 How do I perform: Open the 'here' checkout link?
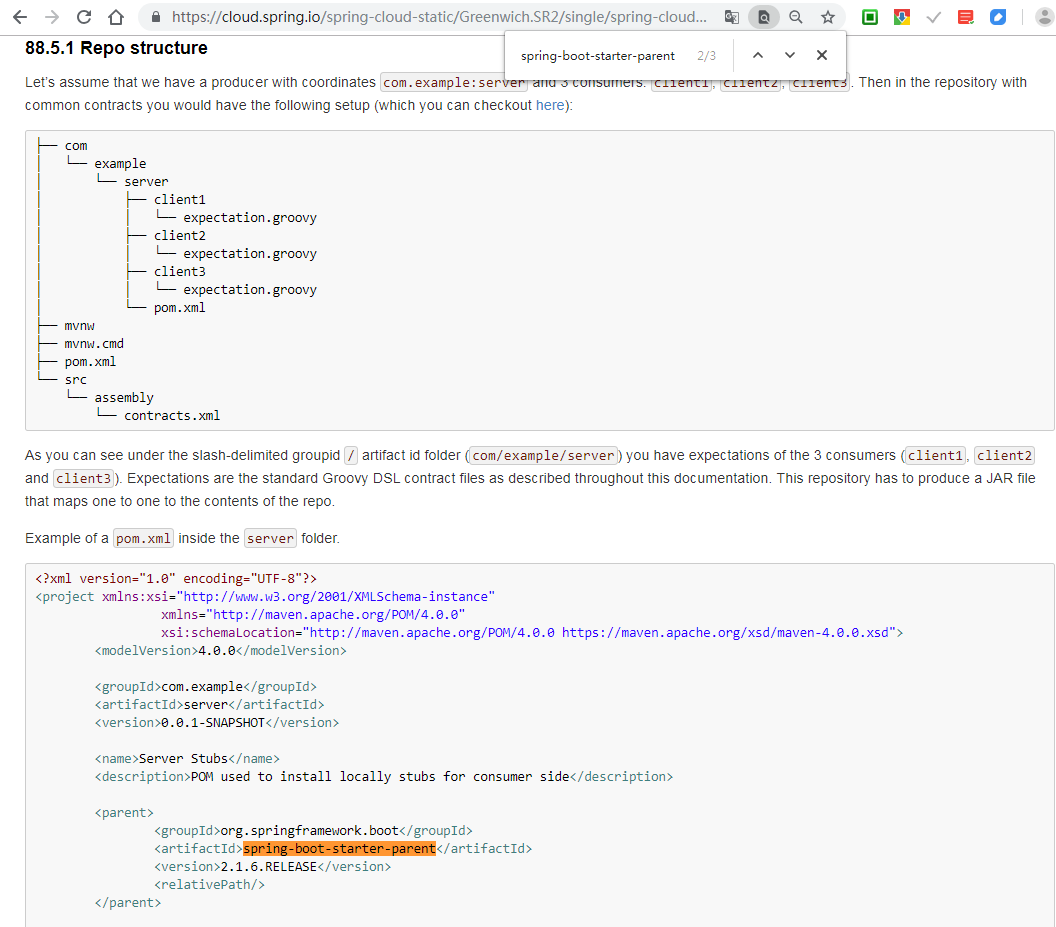coord(550,105)
